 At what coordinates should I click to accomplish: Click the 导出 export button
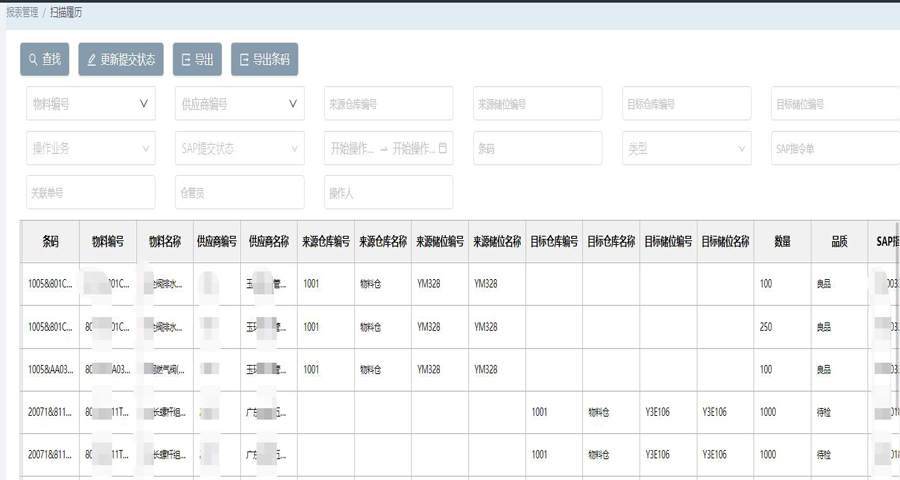pos(197,60)
